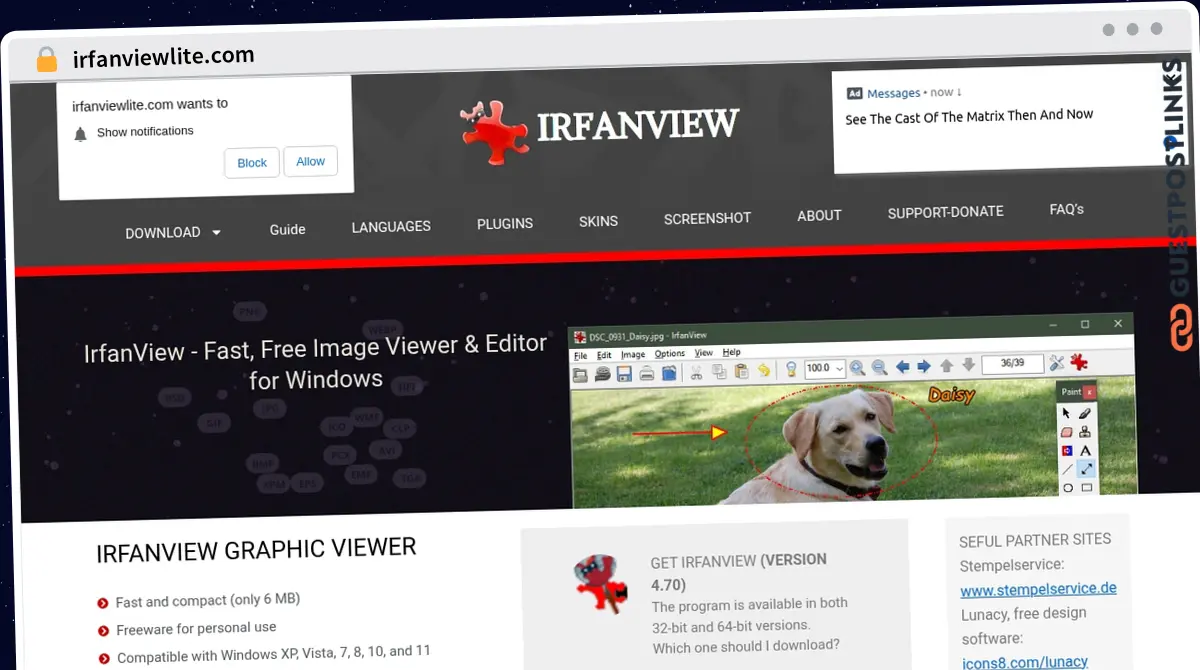This screenshot has height=670, width=1200.
Task: Switch to the PLUGINS navigation tab
Action: [505, 223]
